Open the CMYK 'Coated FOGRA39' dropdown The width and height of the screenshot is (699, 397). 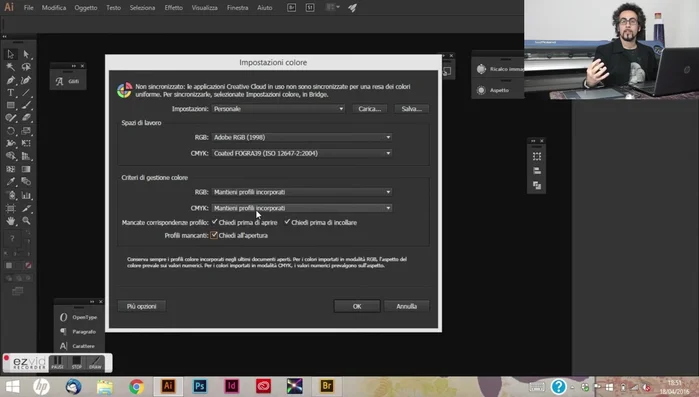click(x=302, y=153)
